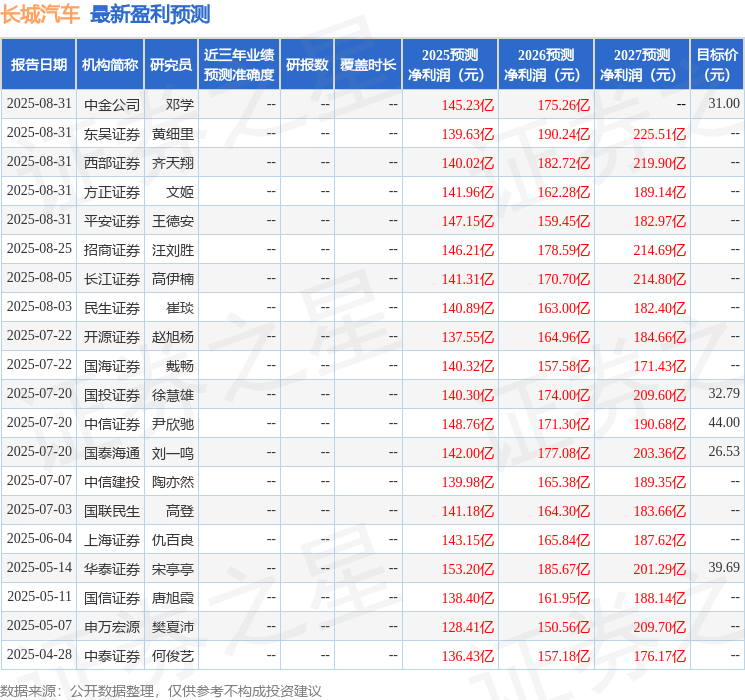Click the 153.20亿 profit value

tap(468, 569)
